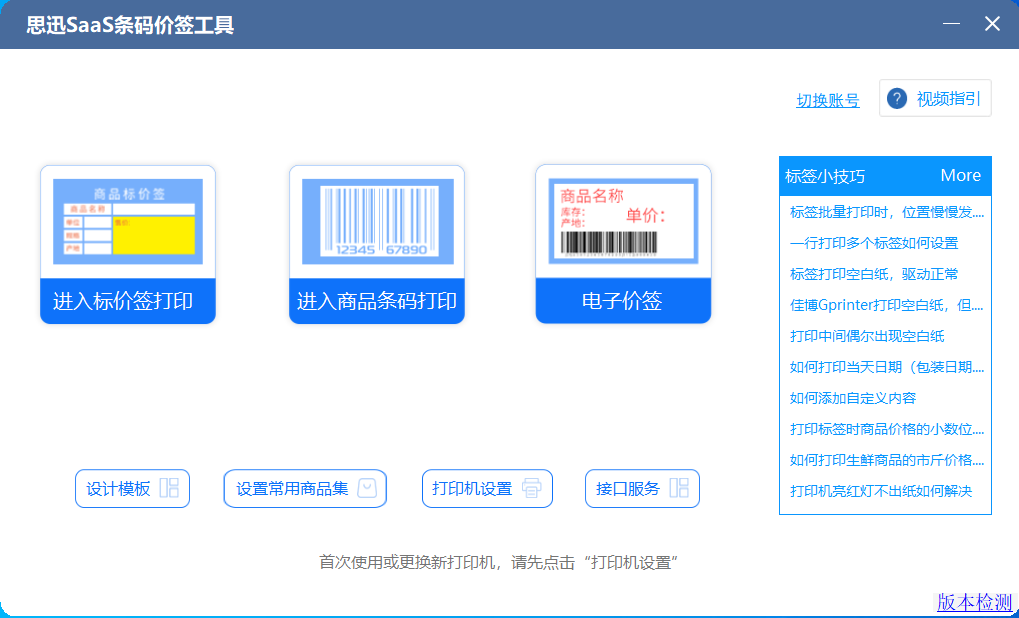Click 版本检测 version check link
This screenshot has width=1019, height=618.
click(975, 602)
